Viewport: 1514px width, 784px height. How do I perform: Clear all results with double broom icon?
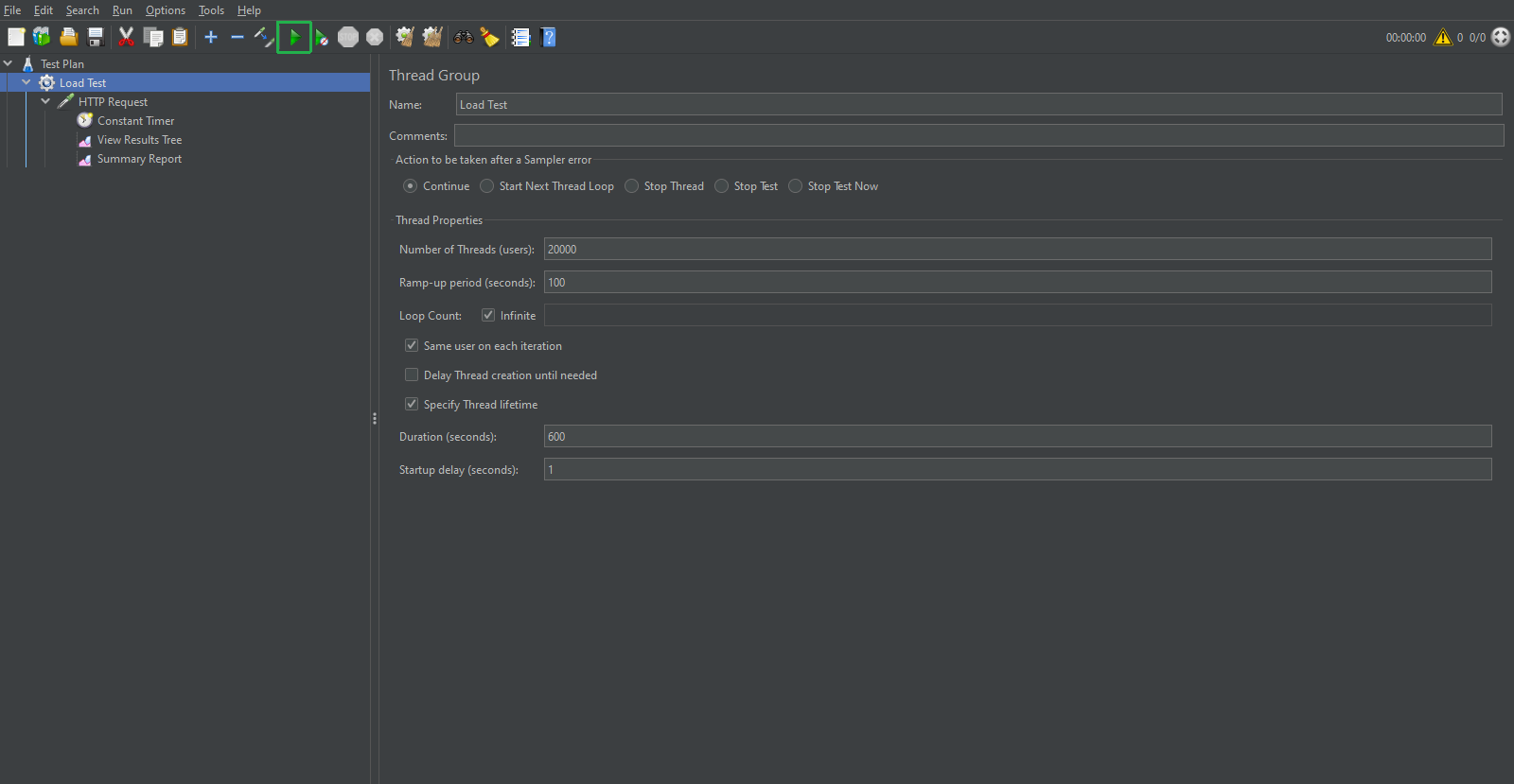[432, 37]
